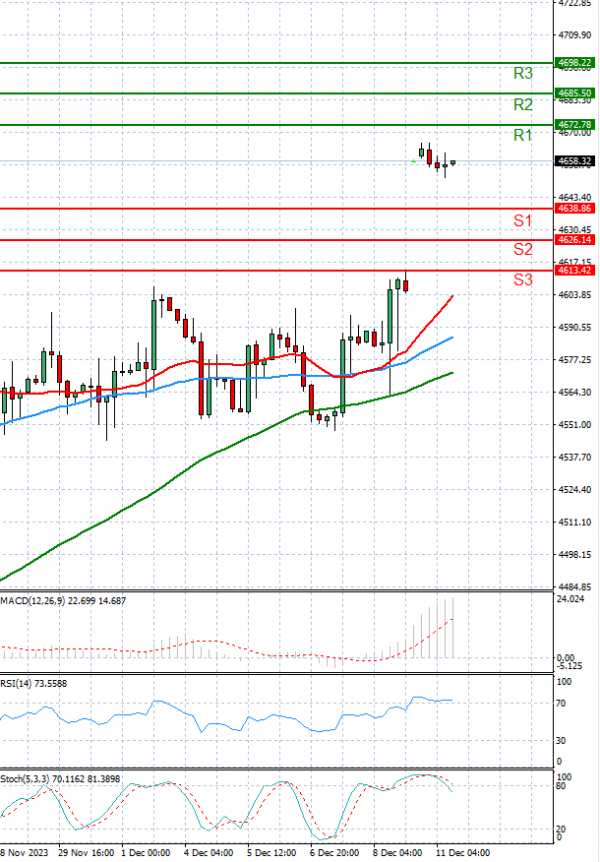
Task: Click the 1 Dec 00:00 time label
Action: 145,853
